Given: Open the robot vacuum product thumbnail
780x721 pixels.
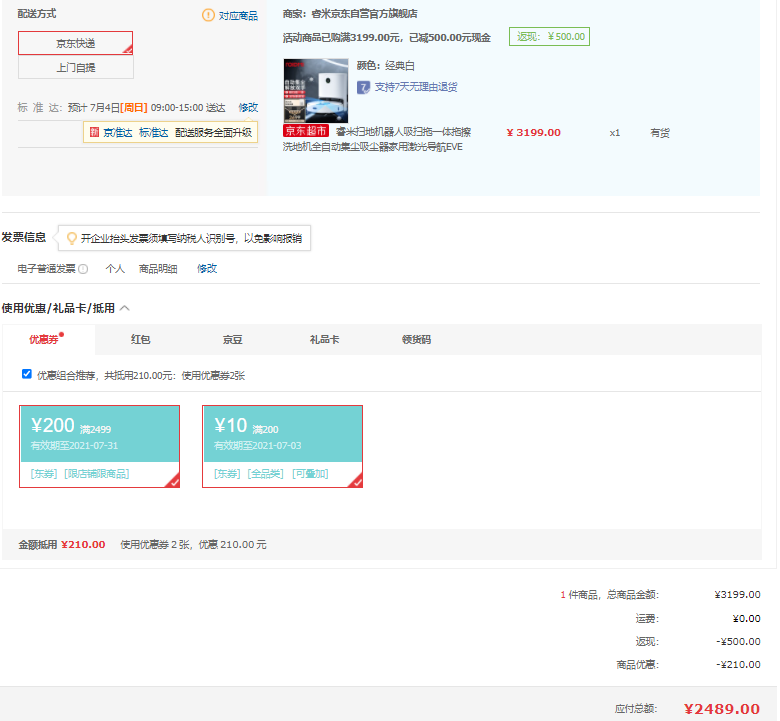Looking at the screenshot, I should 315,91.
